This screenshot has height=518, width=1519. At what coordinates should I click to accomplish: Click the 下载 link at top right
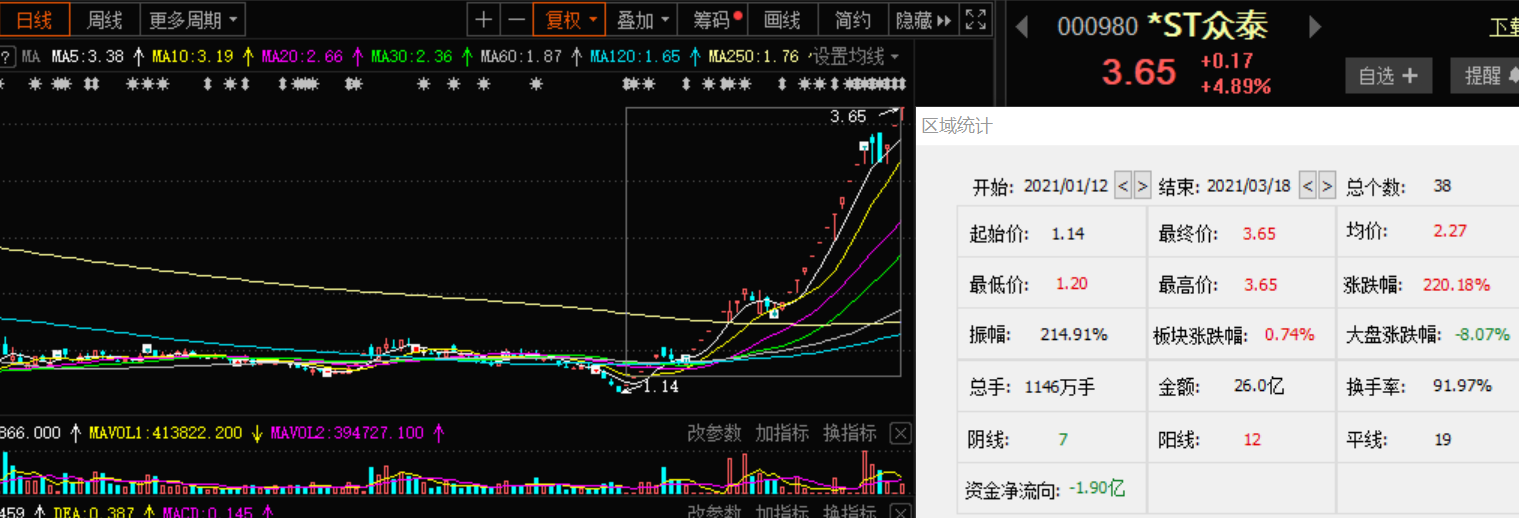[x=1504, y=27]
